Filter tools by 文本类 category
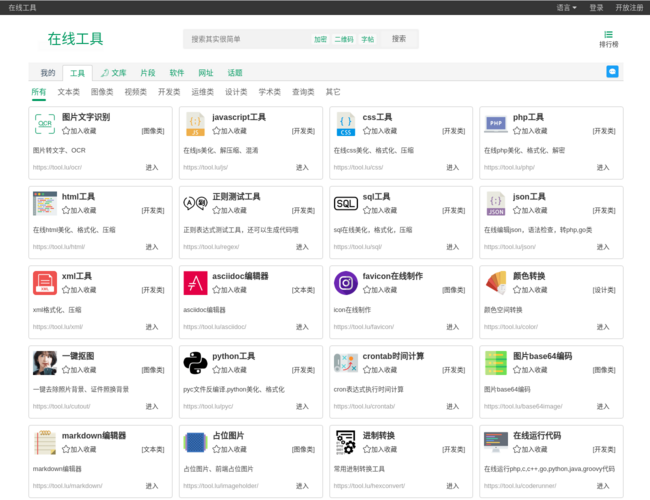Screen dimensions: 650x500 [68, 92]
